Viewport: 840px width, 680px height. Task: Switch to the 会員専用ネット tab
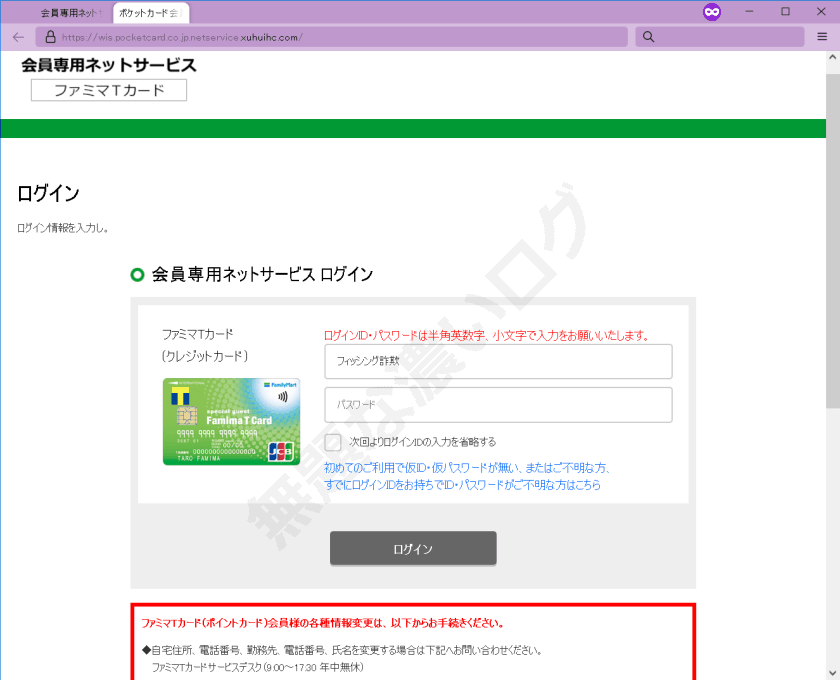pos(70,13)
